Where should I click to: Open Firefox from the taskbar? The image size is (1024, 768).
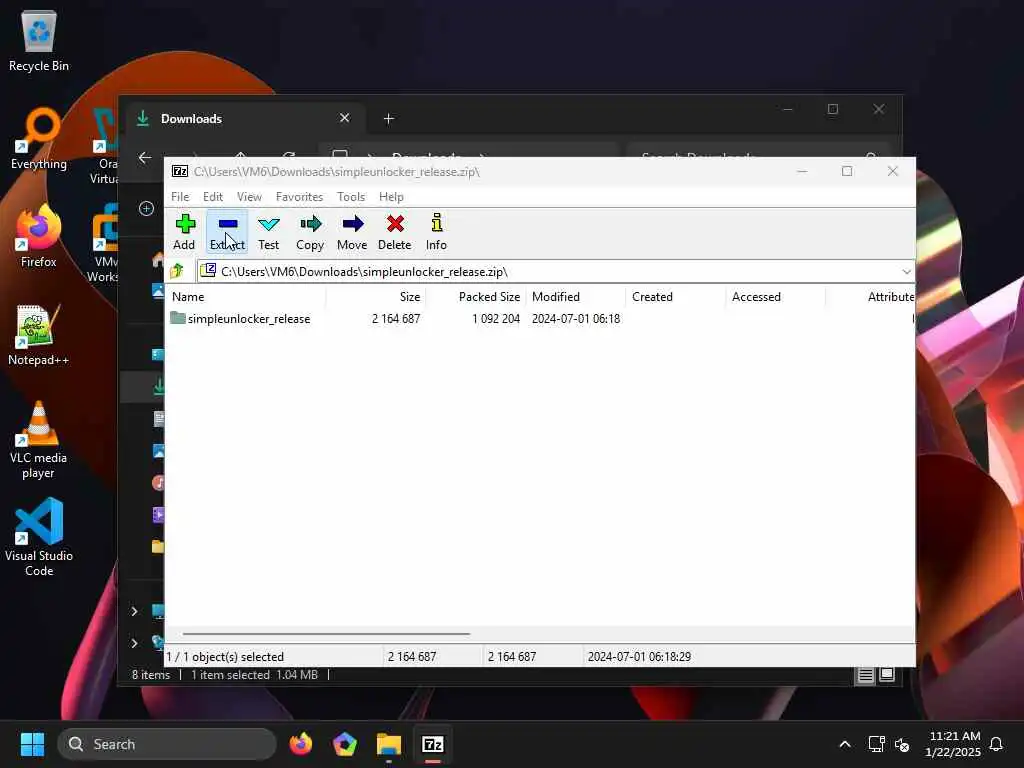click(300, 744)
